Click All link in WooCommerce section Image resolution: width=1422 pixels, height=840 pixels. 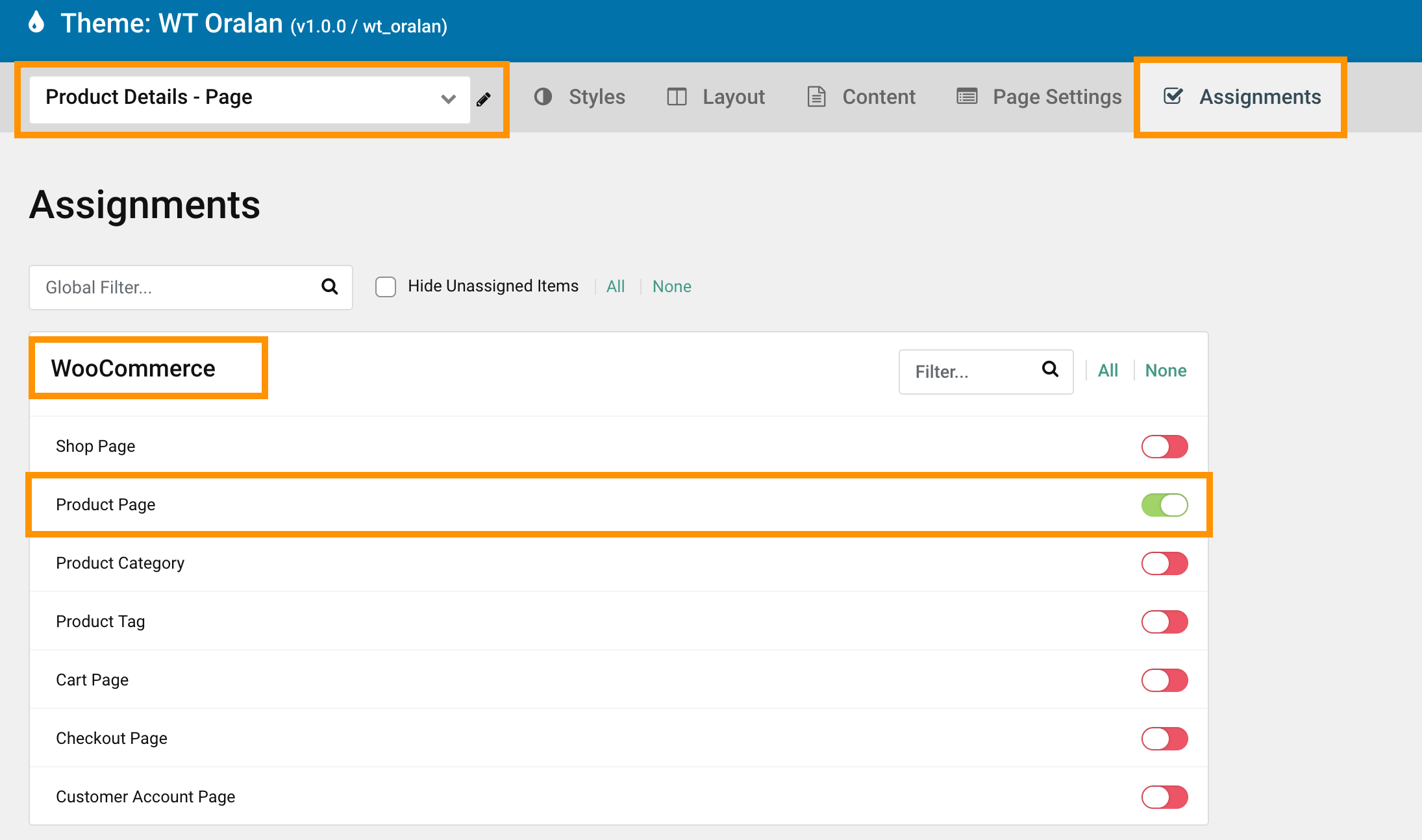pos(1108,371)
